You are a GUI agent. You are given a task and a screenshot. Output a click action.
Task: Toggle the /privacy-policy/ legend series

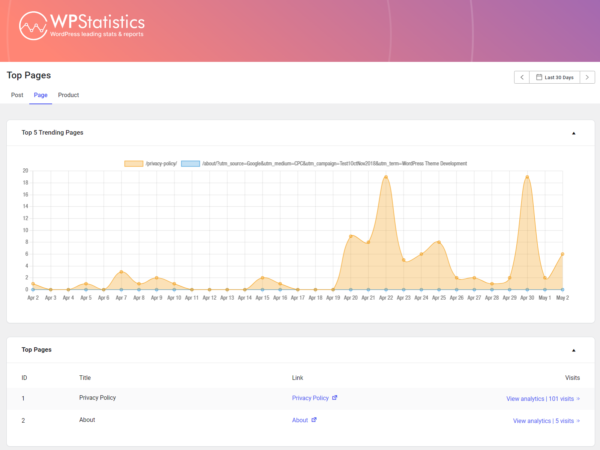tap(162, 163)
